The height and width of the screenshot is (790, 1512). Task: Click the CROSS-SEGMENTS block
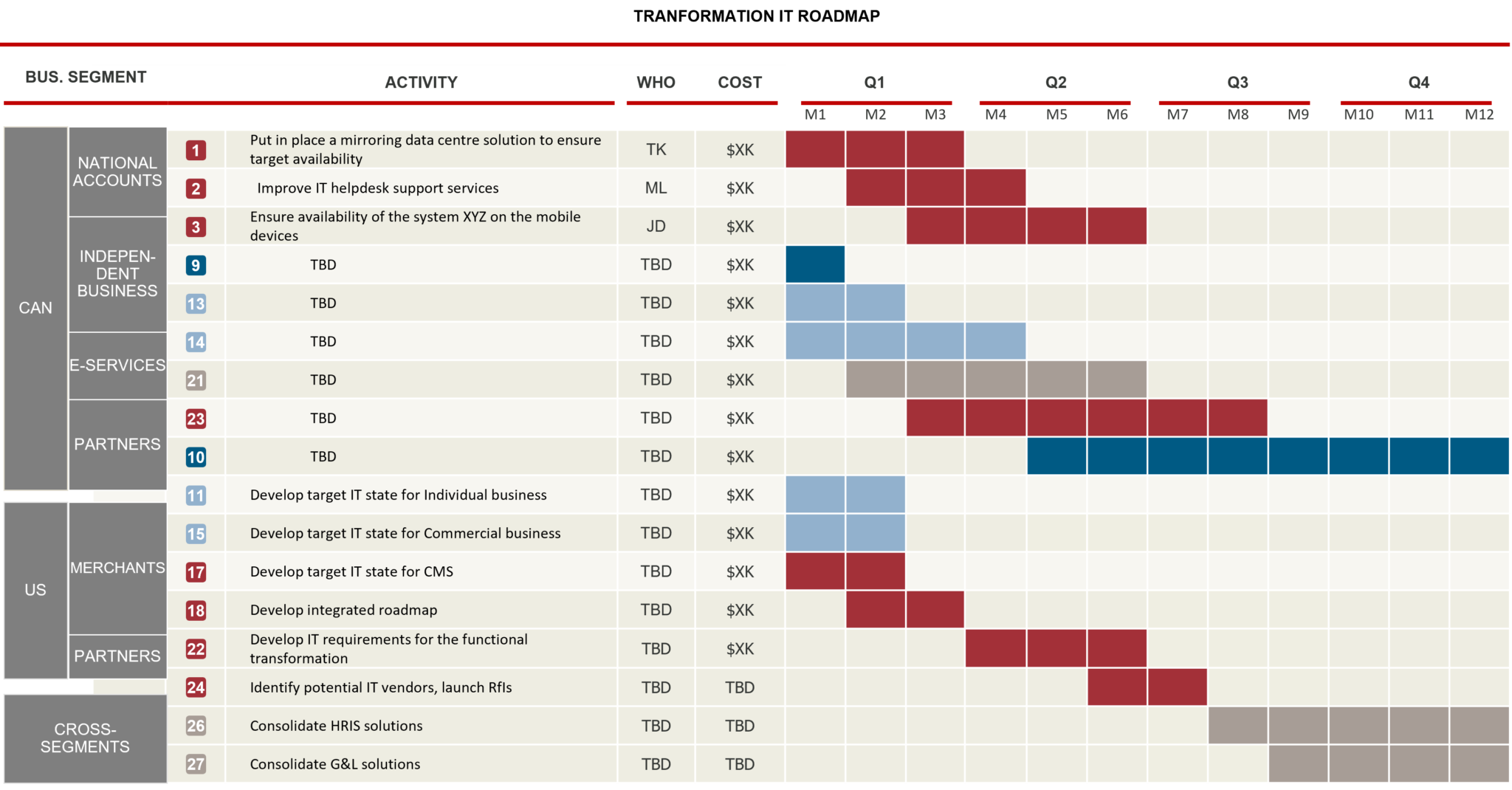pyautogui.click(x=85, y=738)
